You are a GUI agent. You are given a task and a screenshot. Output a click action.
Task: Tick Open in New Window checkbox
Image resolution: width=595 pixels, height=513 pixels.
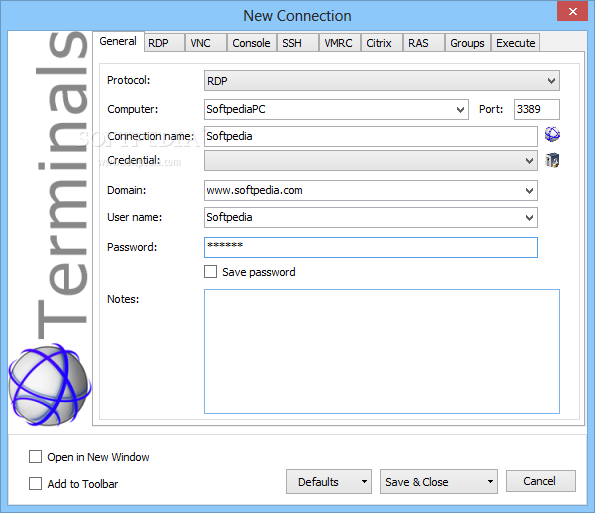point(36,456)
